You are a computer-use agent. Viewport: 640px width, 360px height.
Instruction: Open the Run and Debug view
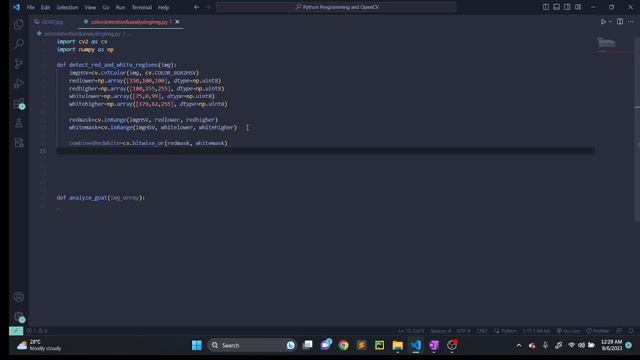pyautogui.click(x=19, y=84)
